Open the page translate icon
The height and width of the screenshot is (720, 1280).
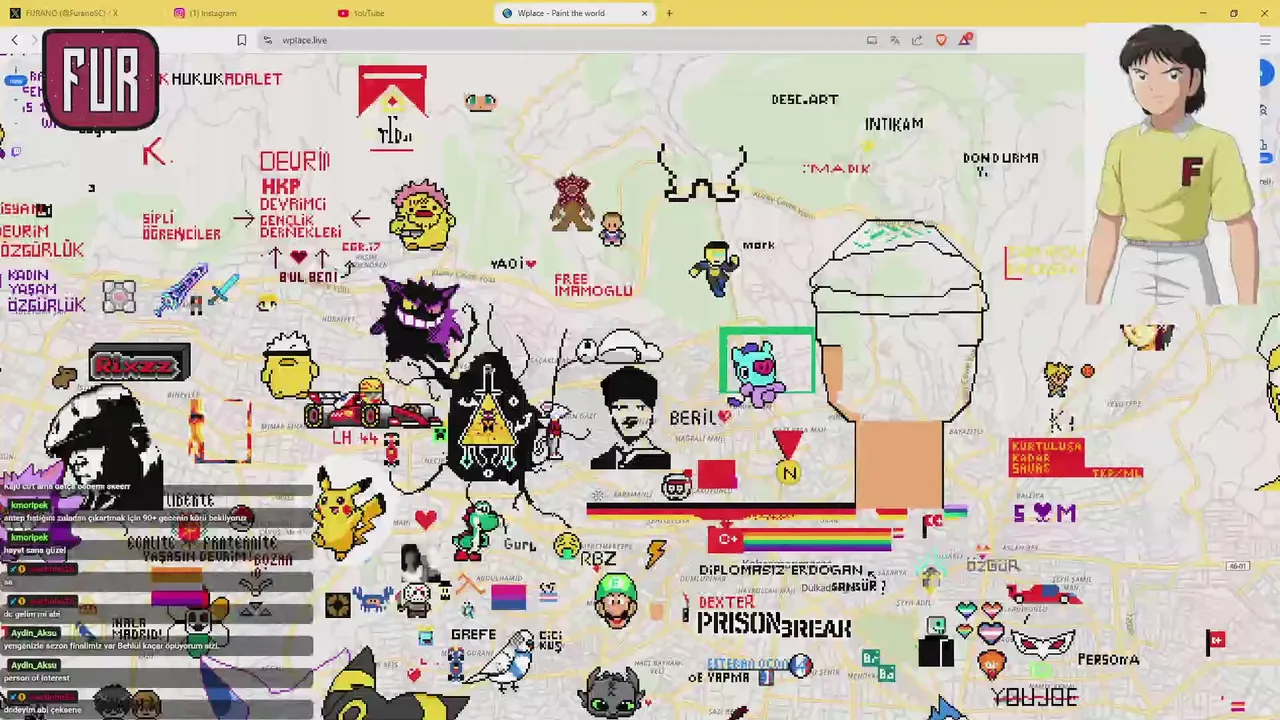[894, 40]
